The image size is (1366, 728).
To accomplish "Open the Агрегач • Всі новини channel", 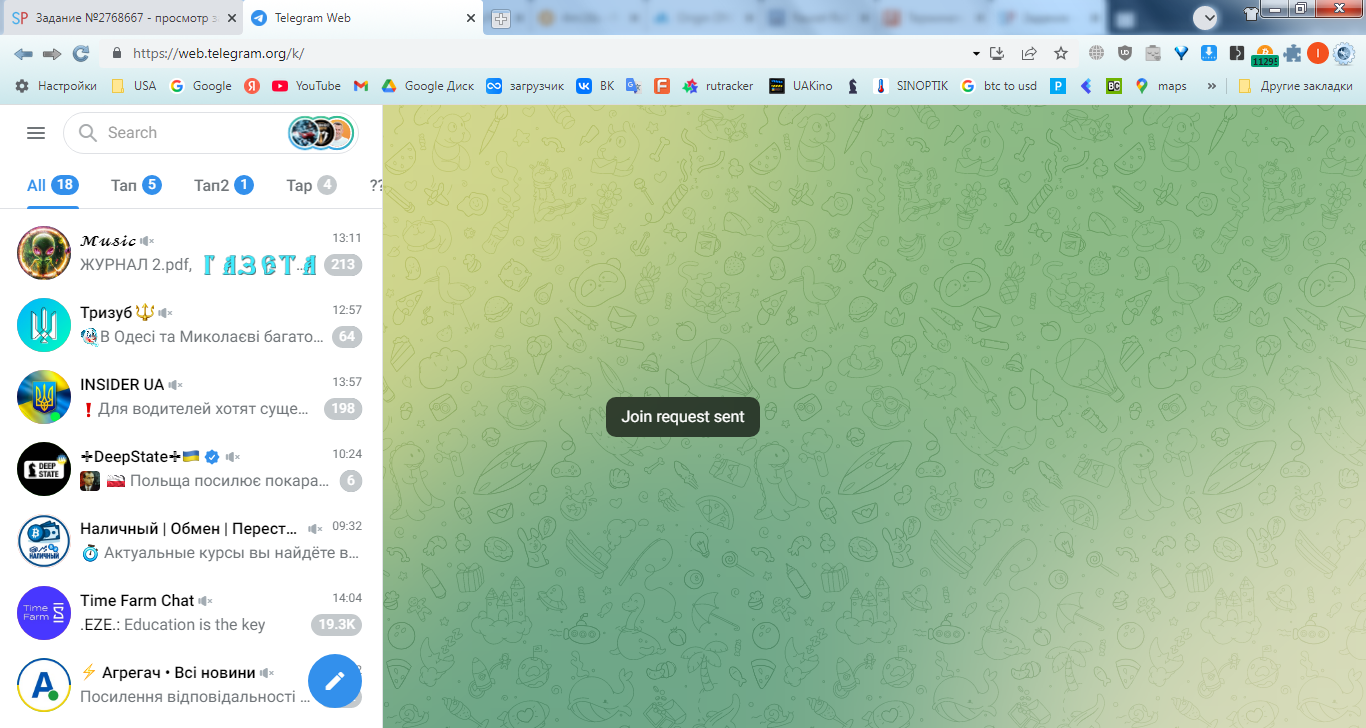I will (x=191, y=685).
